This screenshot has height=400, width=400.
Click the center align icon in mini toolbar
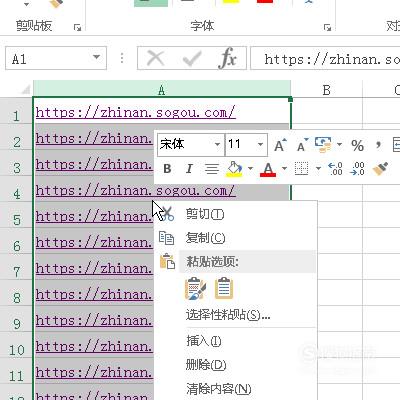[212, 169]
